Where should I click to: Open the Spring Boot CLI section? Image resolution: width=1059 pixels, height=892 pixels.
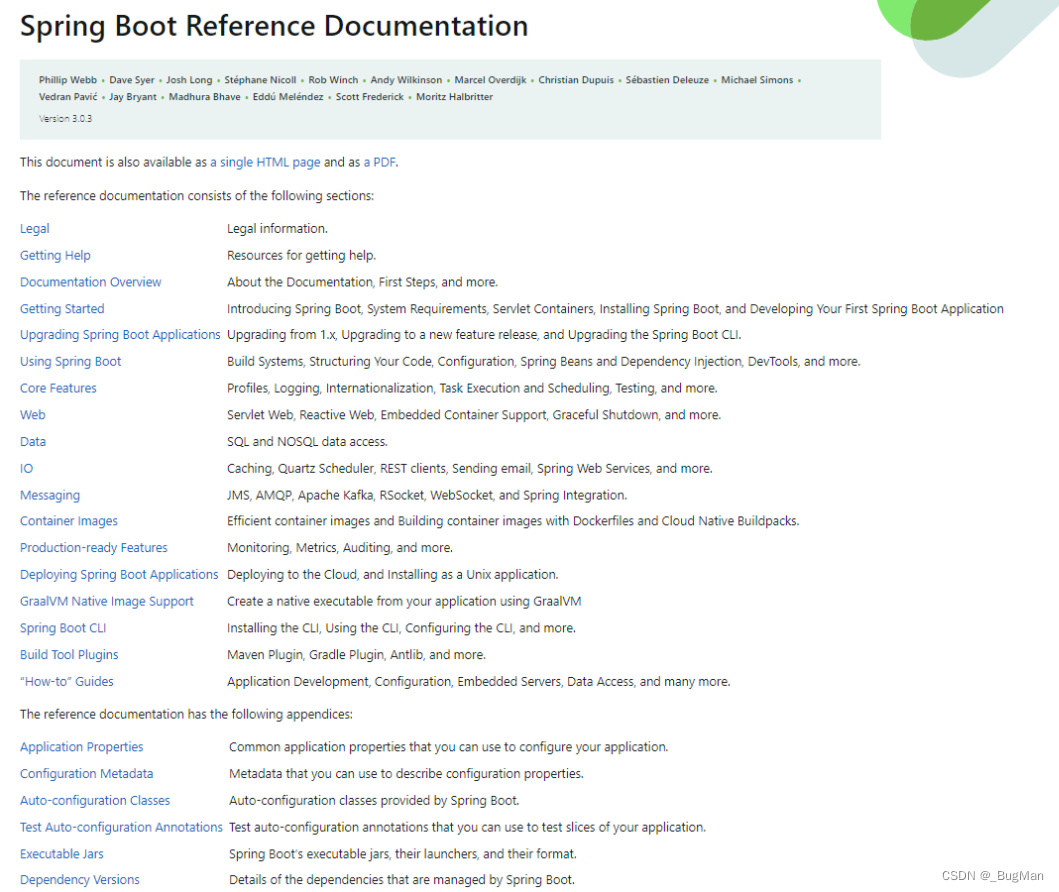(63, 627)
